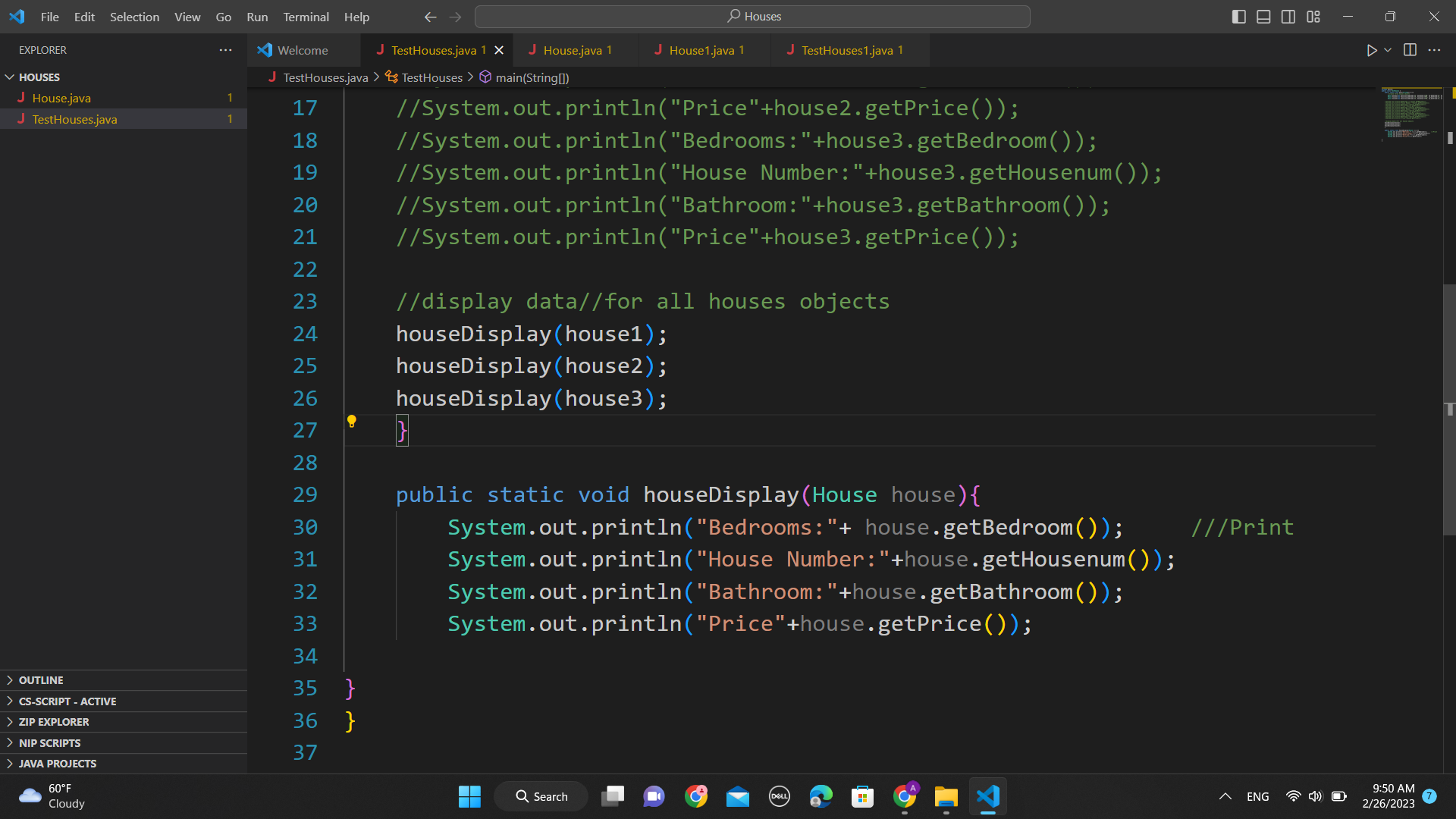
Task: Split the editor to the right
Action: click(1410, 50)
